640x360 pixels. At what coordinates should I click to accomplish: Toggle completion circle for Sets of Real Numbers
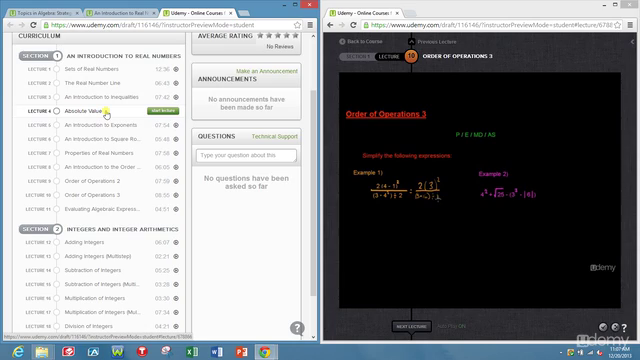[x=56, y=69]
